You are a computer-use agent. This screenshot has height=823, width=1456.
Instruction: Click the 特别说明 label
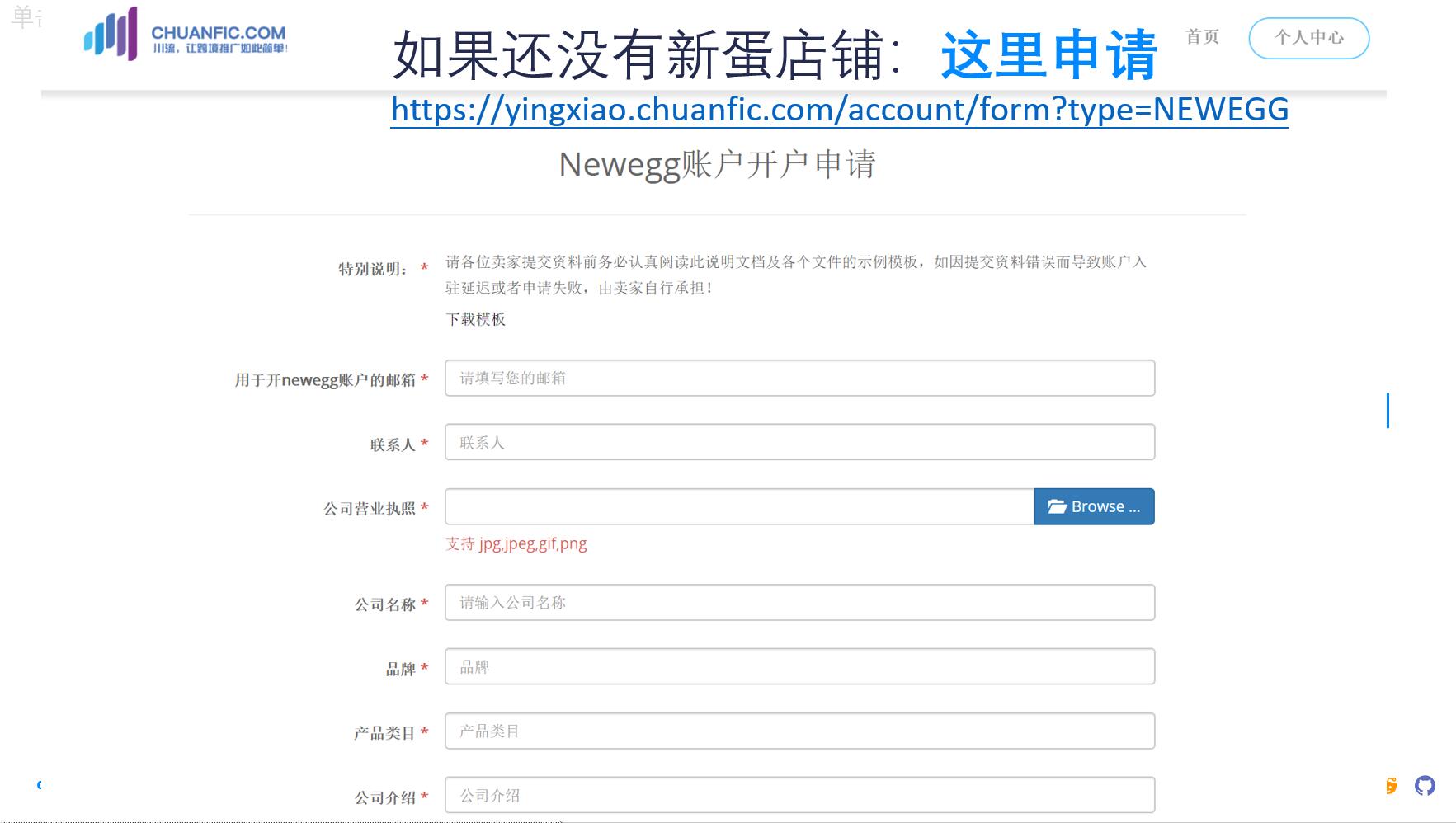[x=373, y=269]
